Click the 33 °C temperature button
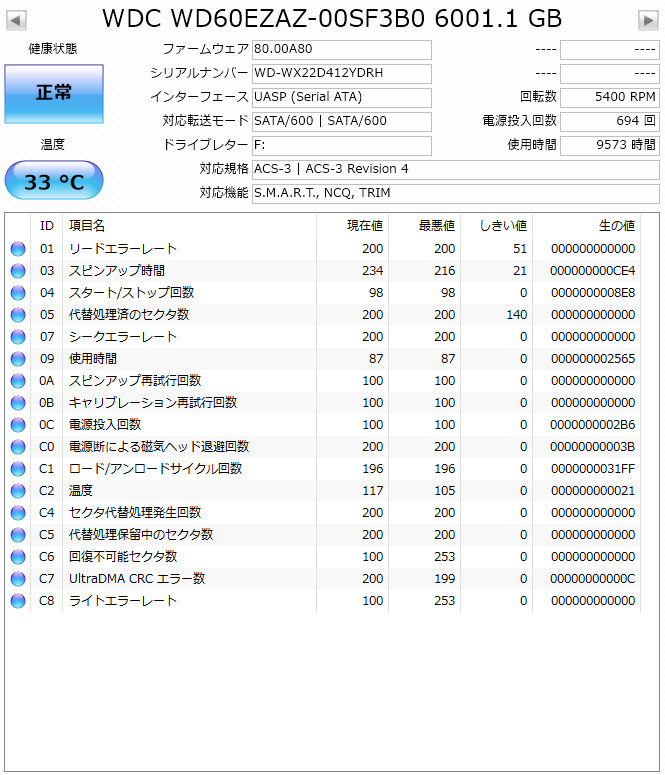Screen dimensions: 665x775 coord(54,181)
